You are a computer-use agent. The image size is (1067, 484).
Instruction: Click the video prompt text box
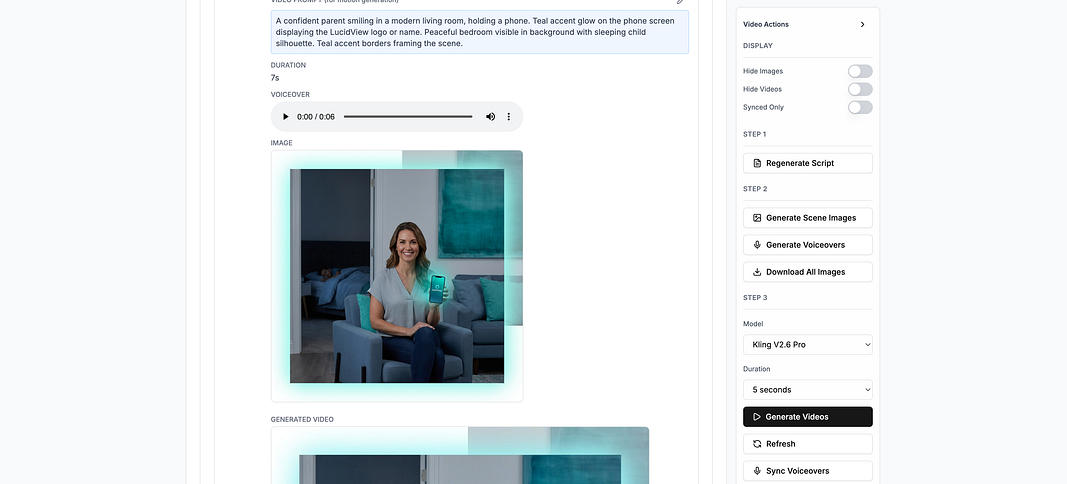click(480, 32)
